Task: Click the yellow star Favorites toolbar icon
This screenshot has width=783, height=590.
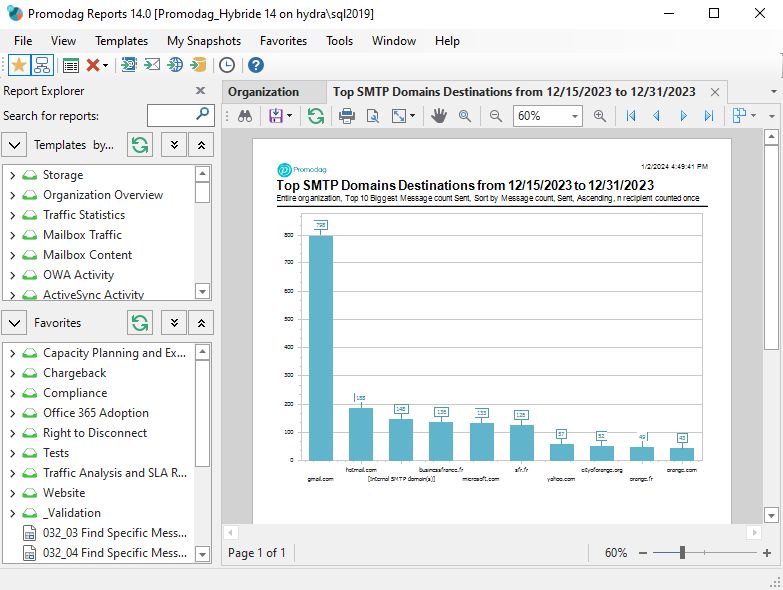Action: point(19,65)
